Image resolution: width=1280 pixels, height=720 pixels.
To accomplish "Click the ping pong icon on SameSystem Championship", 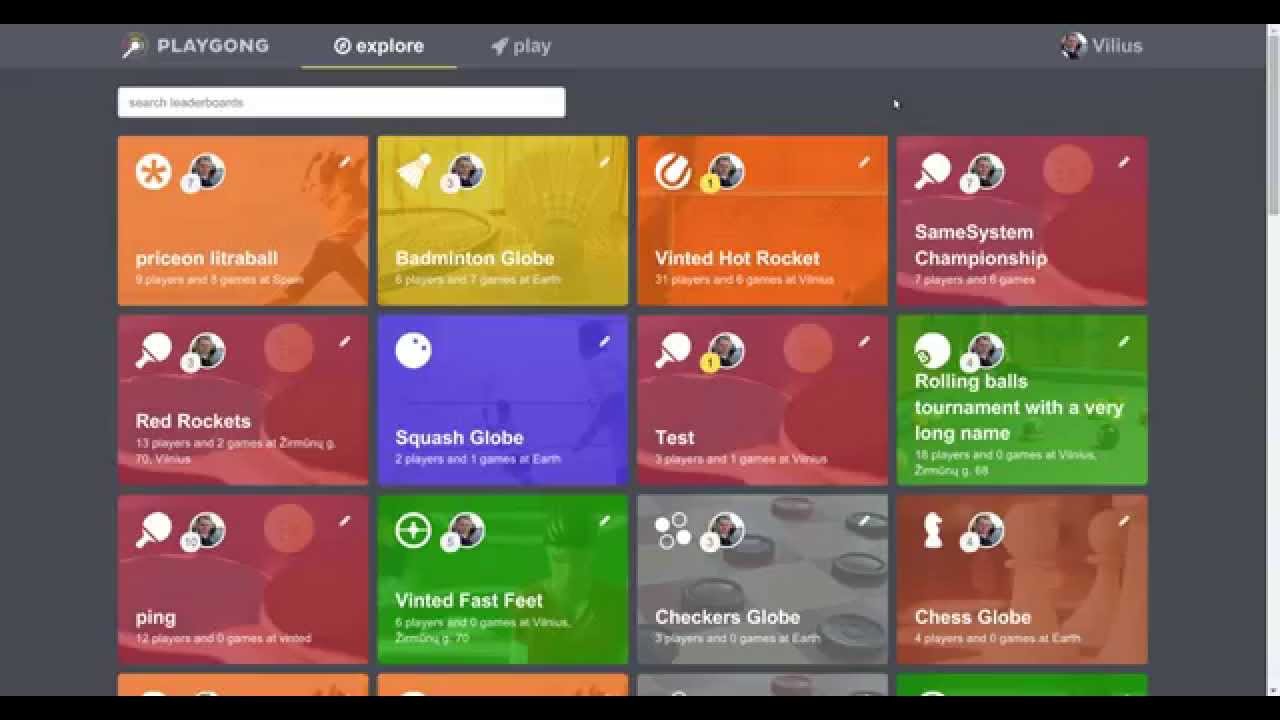I will point(933,172).
